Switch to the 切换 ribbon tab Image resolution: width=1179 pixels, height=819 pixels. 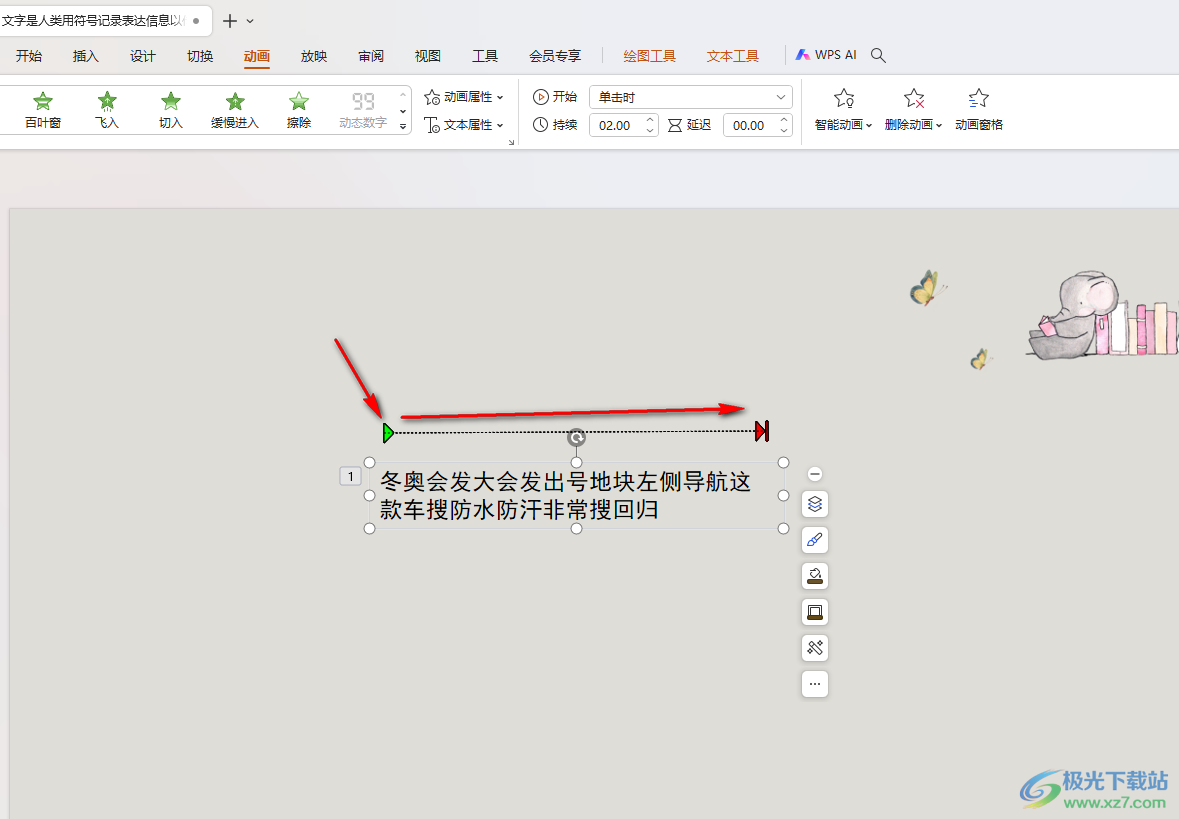200,56
